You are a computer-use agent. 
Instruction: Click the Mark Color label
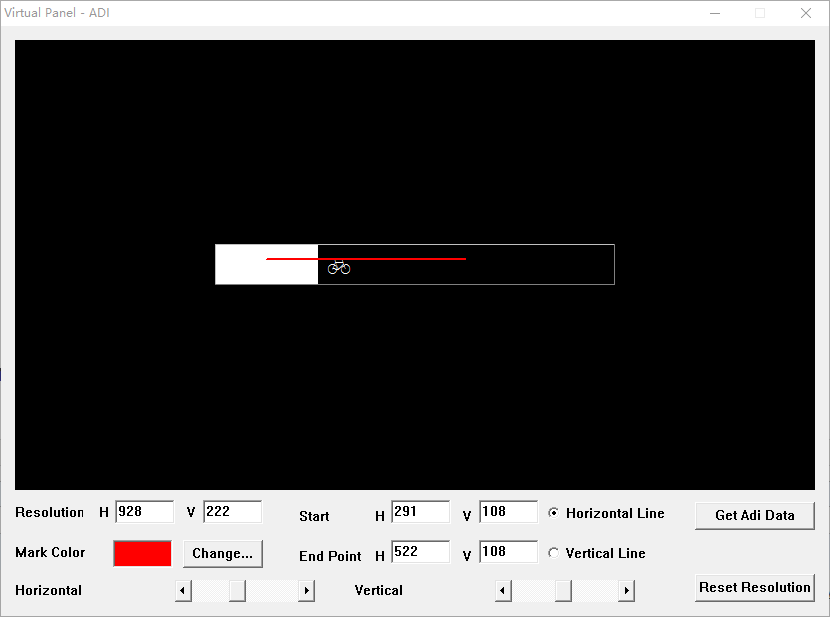point(50,552)
